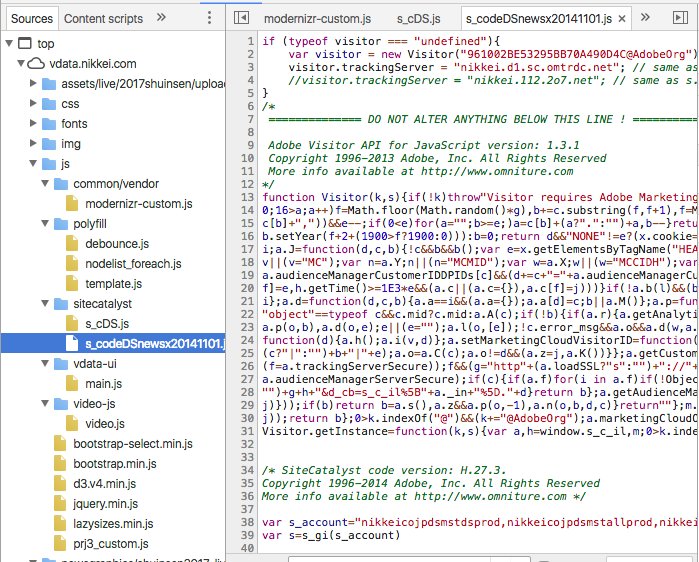Click the js folder icon
699x562 pixels.
[49, 164]
